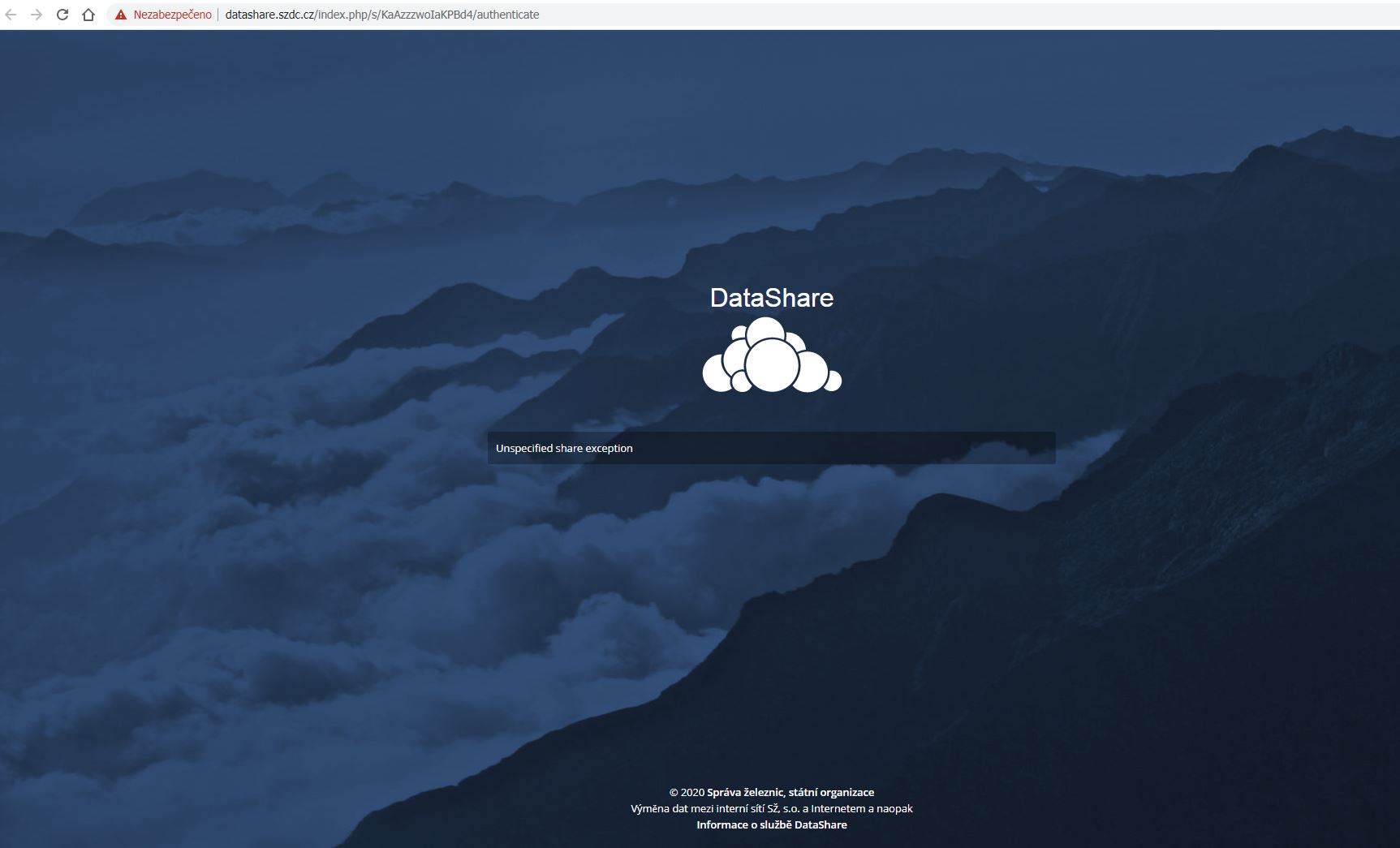Click the word authenticate in the URL

pos(507,15)
